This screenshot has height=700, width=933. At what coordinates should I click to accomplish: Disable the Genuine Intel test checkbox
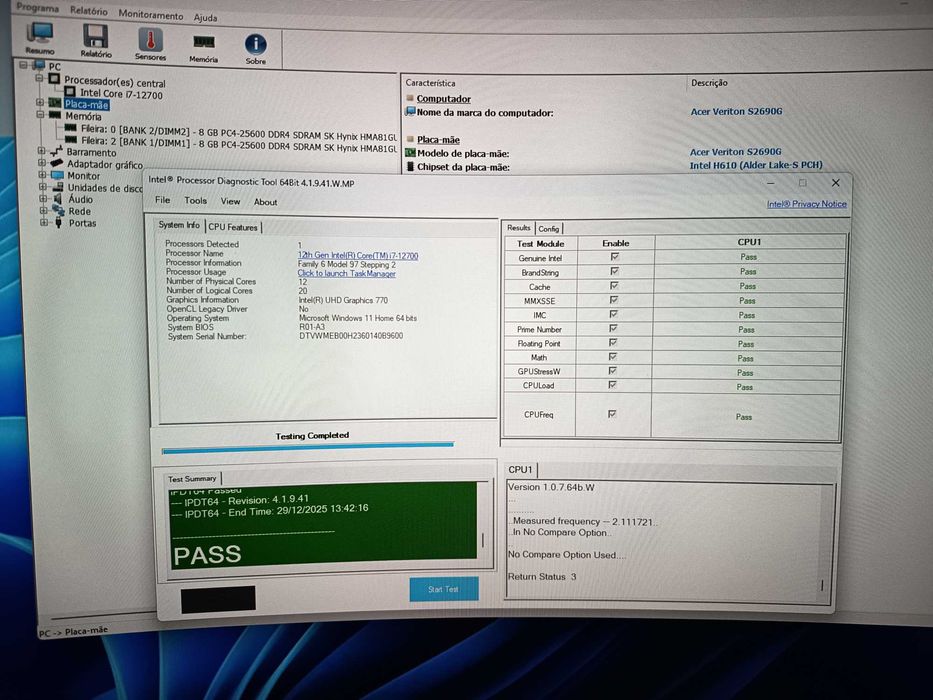pos(615,257)
